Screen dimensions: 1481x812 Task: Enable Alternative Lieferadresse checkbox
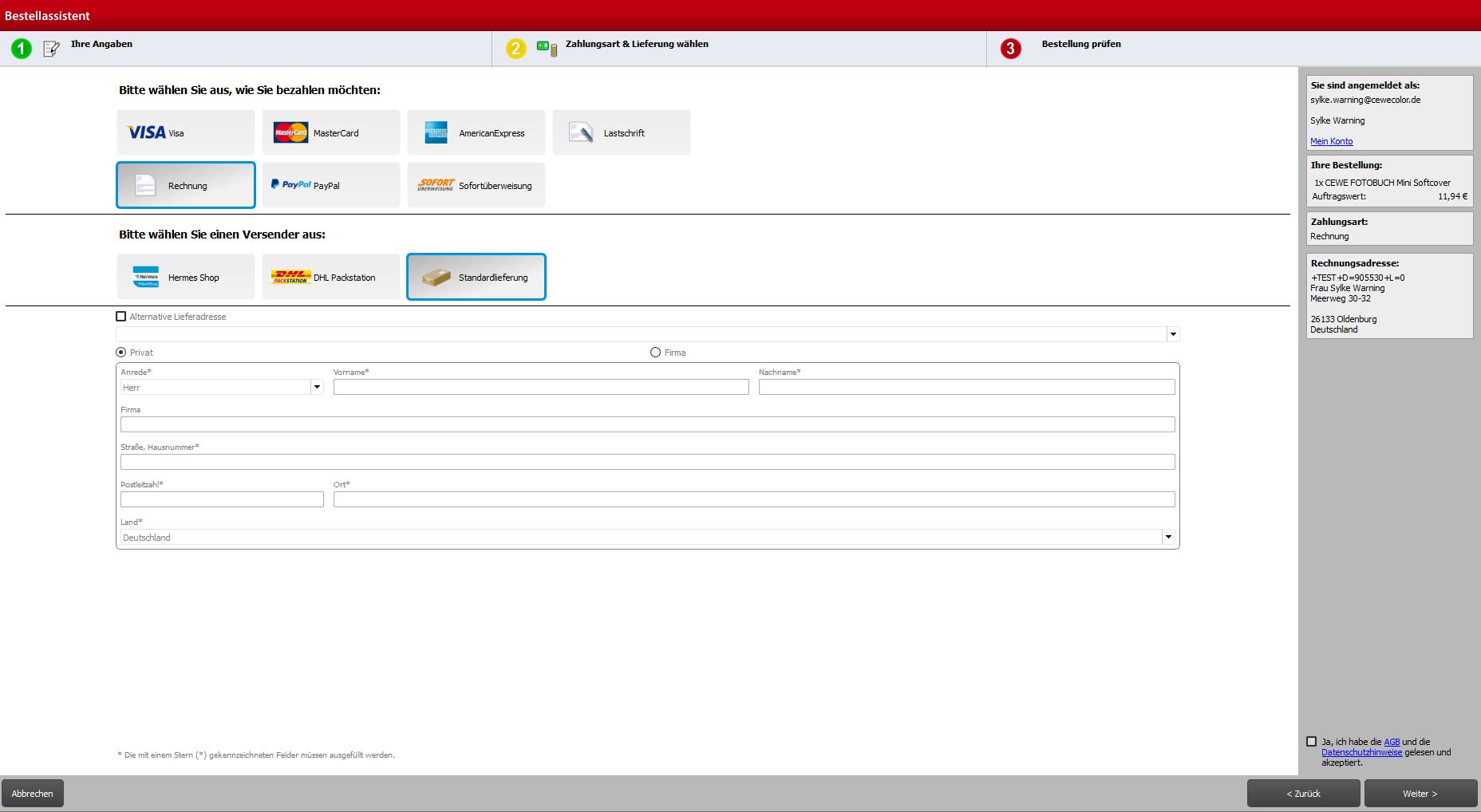pyautogui.click(x=121, y=317)
